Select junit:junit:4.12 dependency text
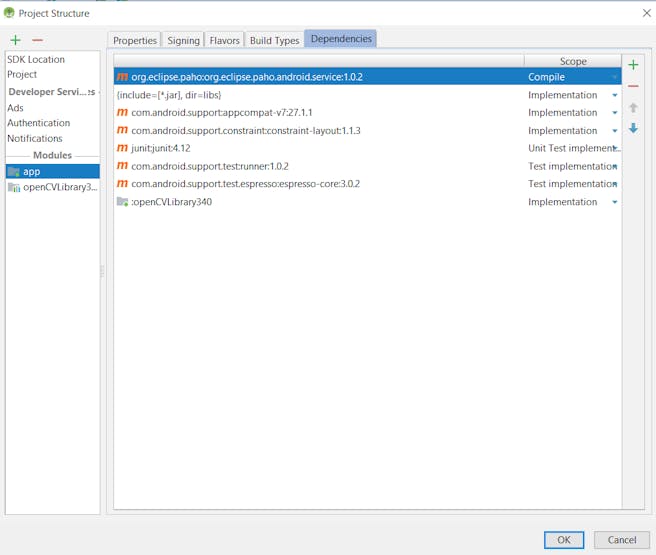656x555 pixels. coord(161,148)
